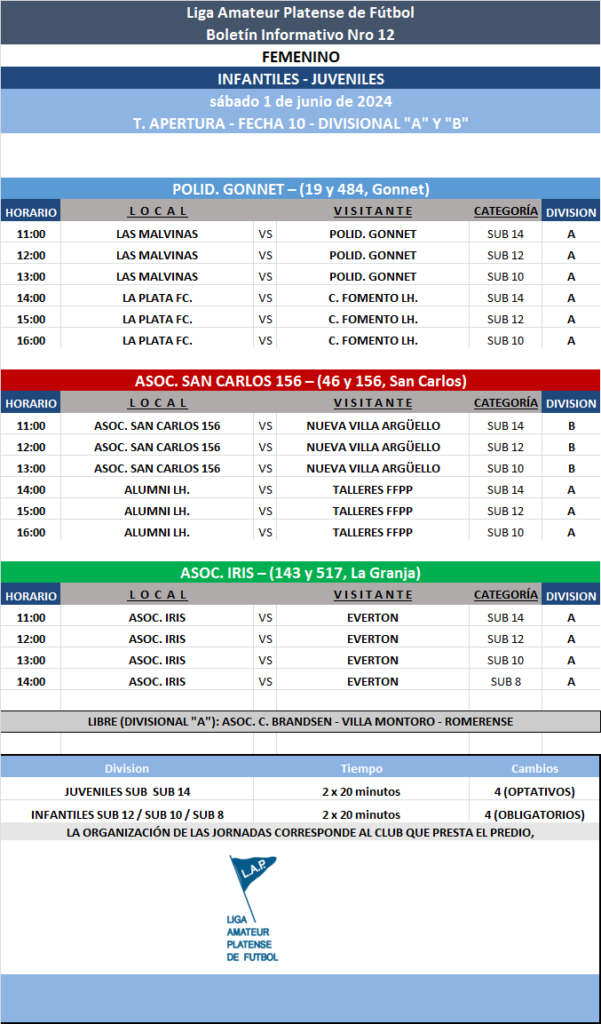Click the logo text 'Liga Amateur Platense de Futbol'

(x=252, y=938)
